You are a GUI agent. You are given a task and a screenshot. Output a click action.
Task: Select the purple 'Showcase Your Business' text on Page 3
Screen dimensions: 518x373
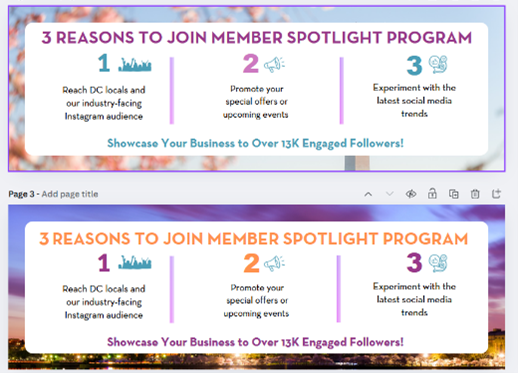pos(255,342)
